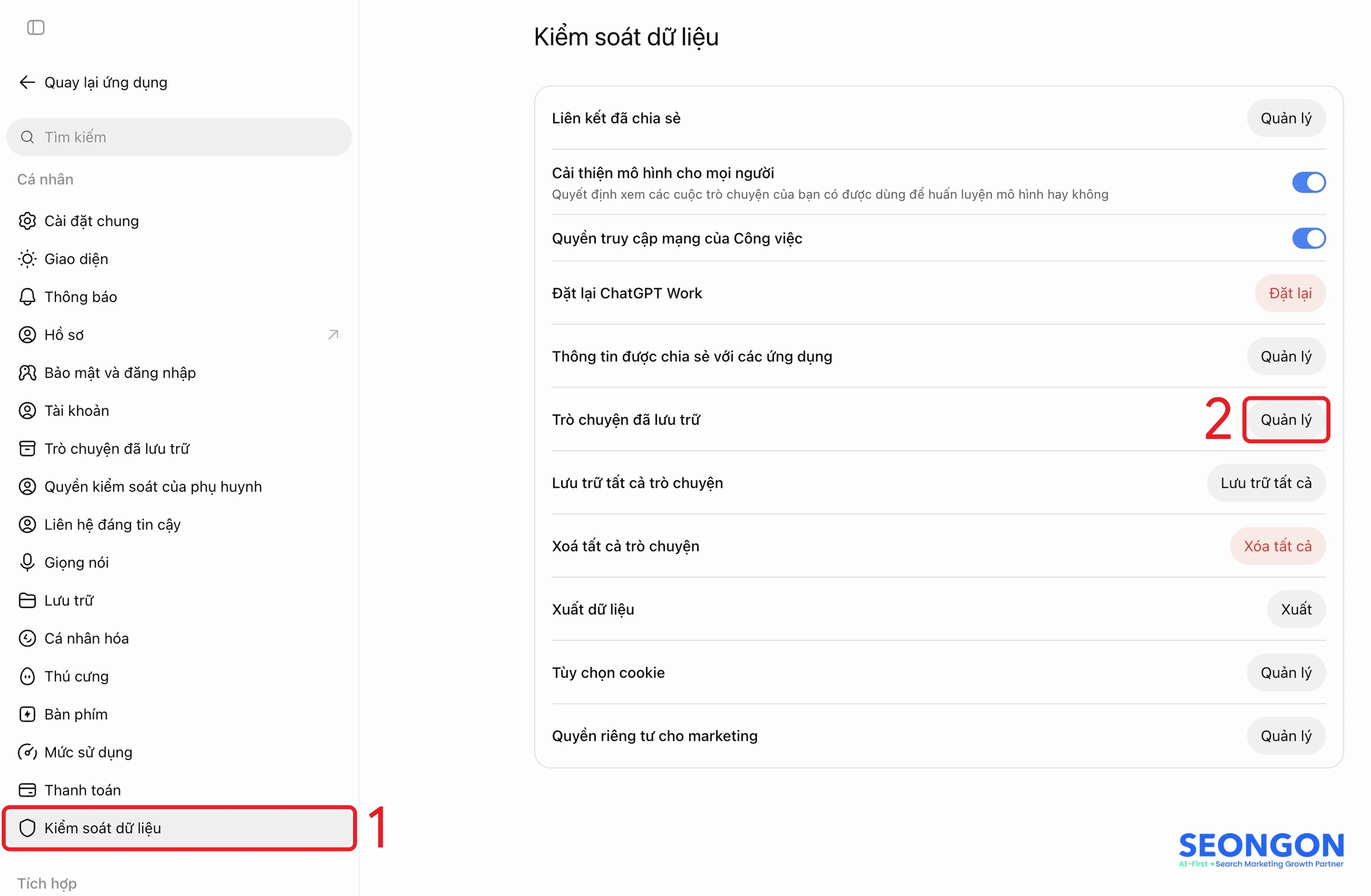Click the back arrow to return to app
1371x896 pixels.
(26, 82)
